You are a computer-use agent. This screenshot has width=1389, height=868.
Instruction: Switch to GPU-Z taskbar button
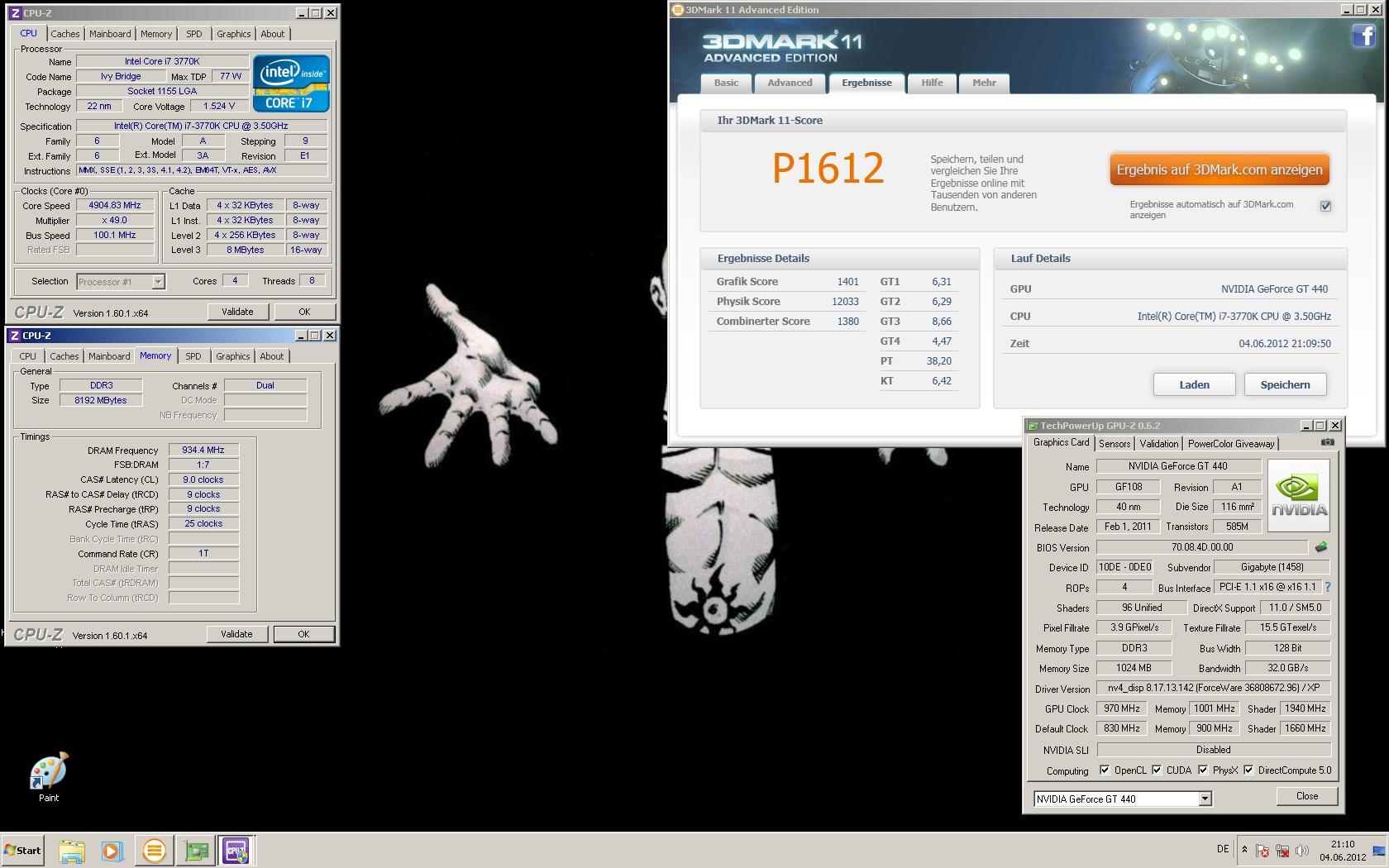pyautogui.click(x=197, y=851)
